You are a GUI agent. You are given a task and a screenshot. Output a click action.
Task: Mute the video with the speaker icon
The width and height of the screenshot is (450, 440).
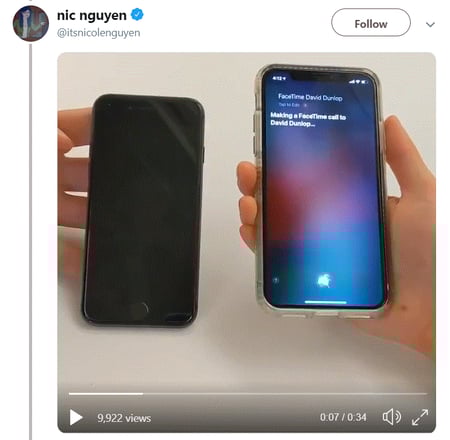(x=391, y=417)
